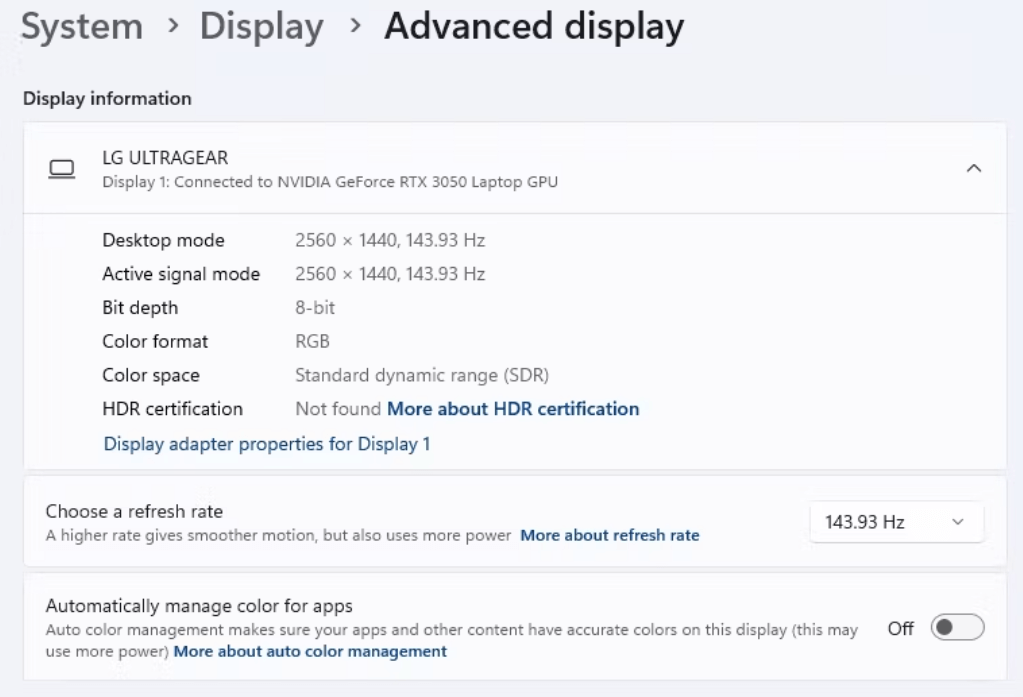Collapse the LG ULTRAGEAR display information panel
This screenshot has height=697, width=1023.
973,169
